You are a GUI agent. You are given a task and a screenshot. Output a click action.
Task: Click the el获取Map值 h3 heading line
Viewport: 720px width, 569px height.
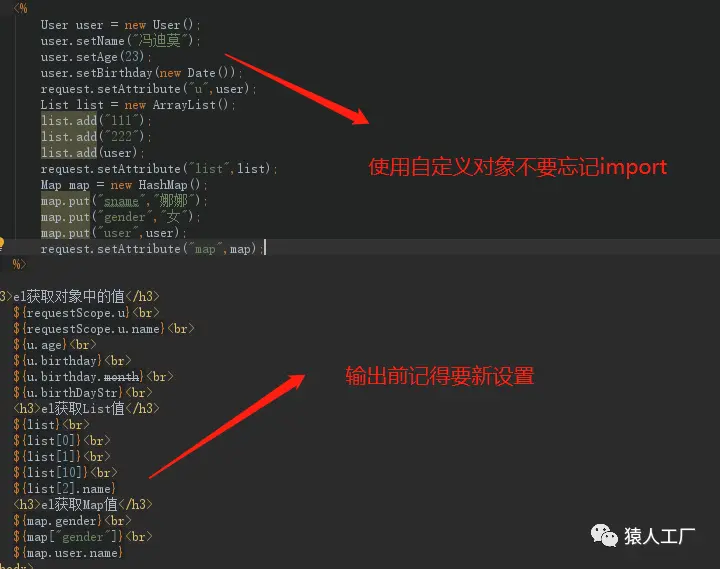click(83, 504)
